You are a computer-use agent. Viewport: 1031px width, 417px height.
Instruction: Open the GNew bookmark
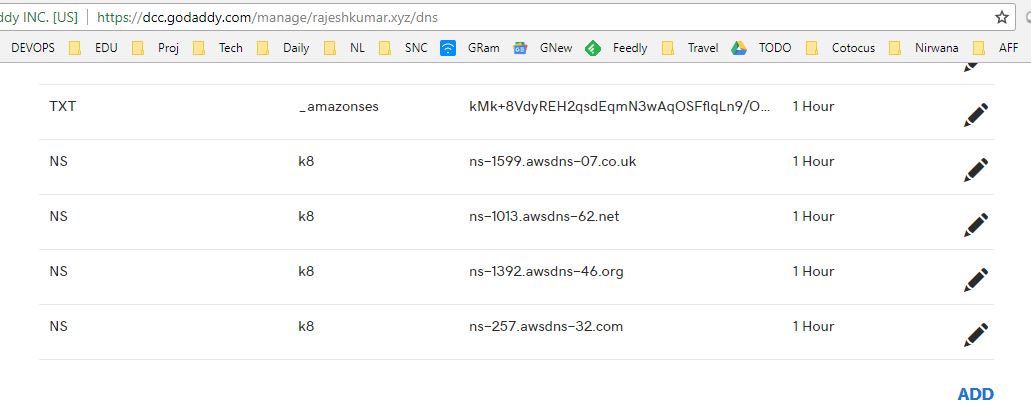click(x=545, y=47)
